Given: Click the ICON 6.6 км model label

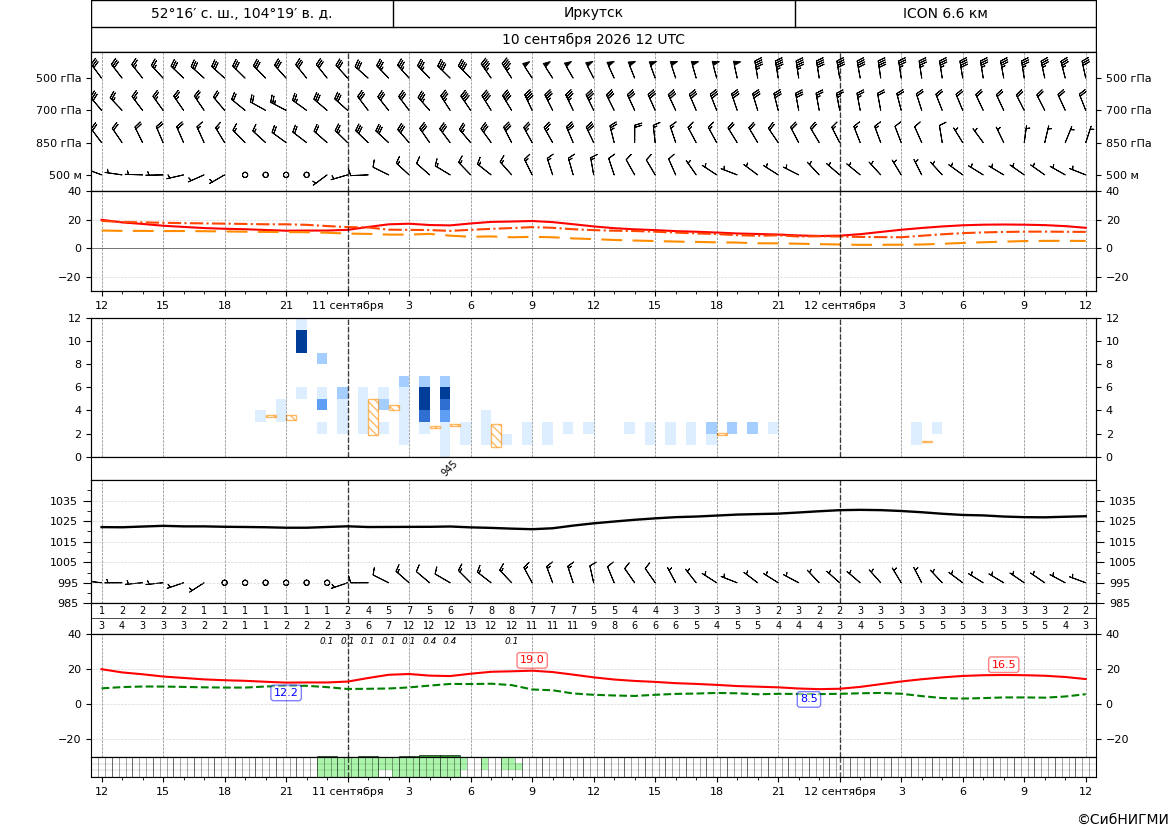Looking at the screenshot, I should click(945, 13).
